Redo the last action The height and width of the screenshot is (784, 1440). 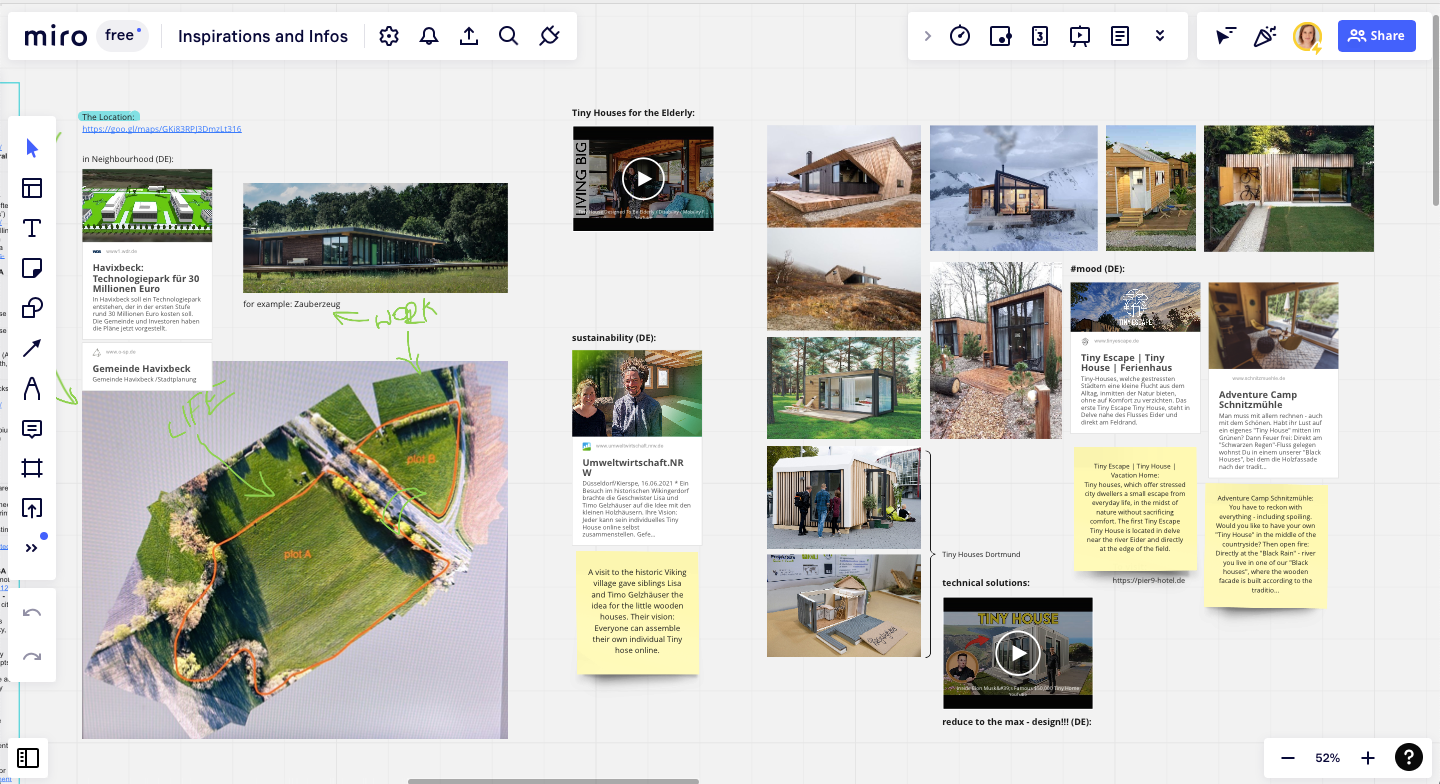coord(32,657)
